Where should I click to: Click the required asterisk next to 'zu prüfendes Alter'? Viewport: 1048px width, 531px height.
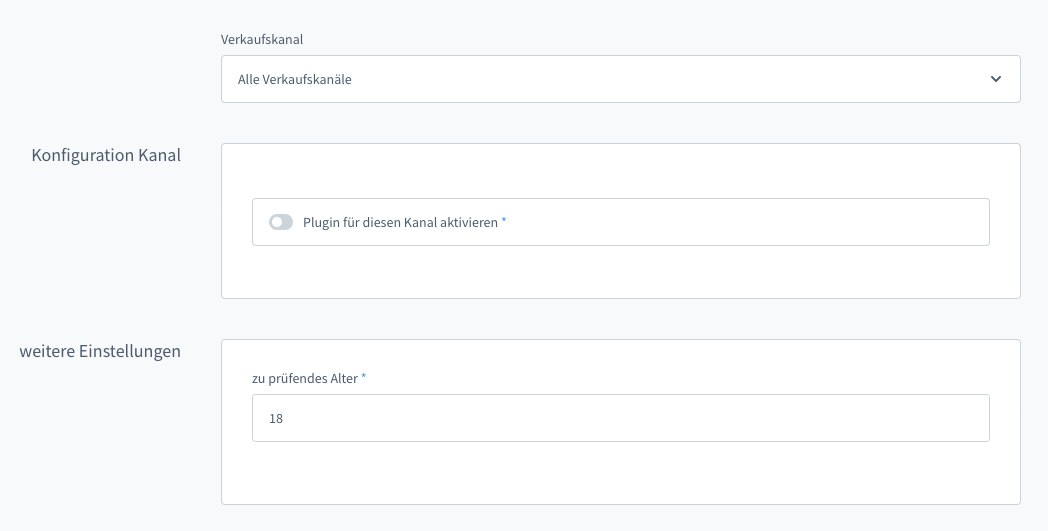[364, 376]
